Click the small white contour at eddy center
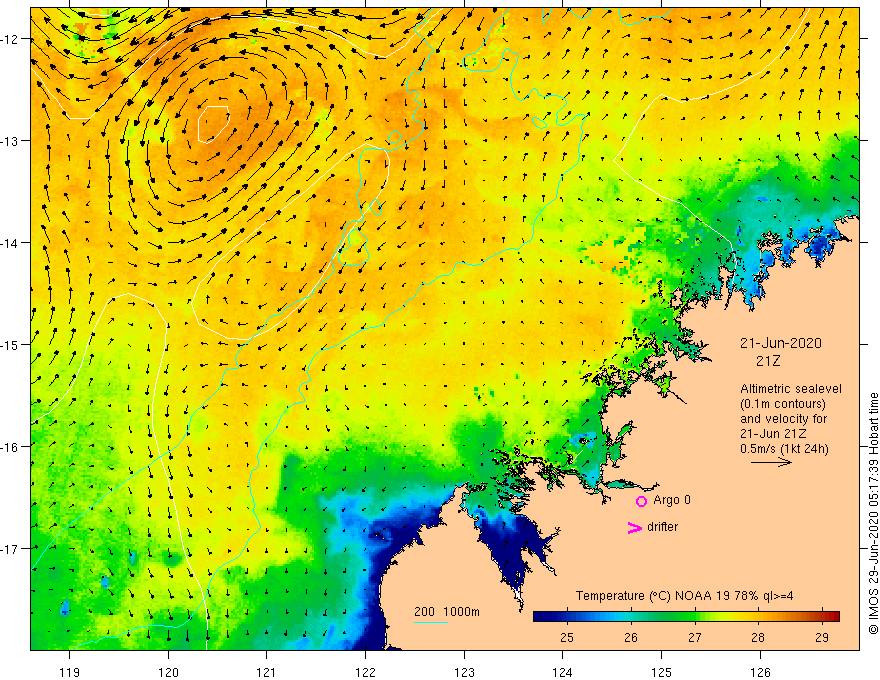Screen dimensions: 880x680 pyautogui.click(x=214, y=125)
